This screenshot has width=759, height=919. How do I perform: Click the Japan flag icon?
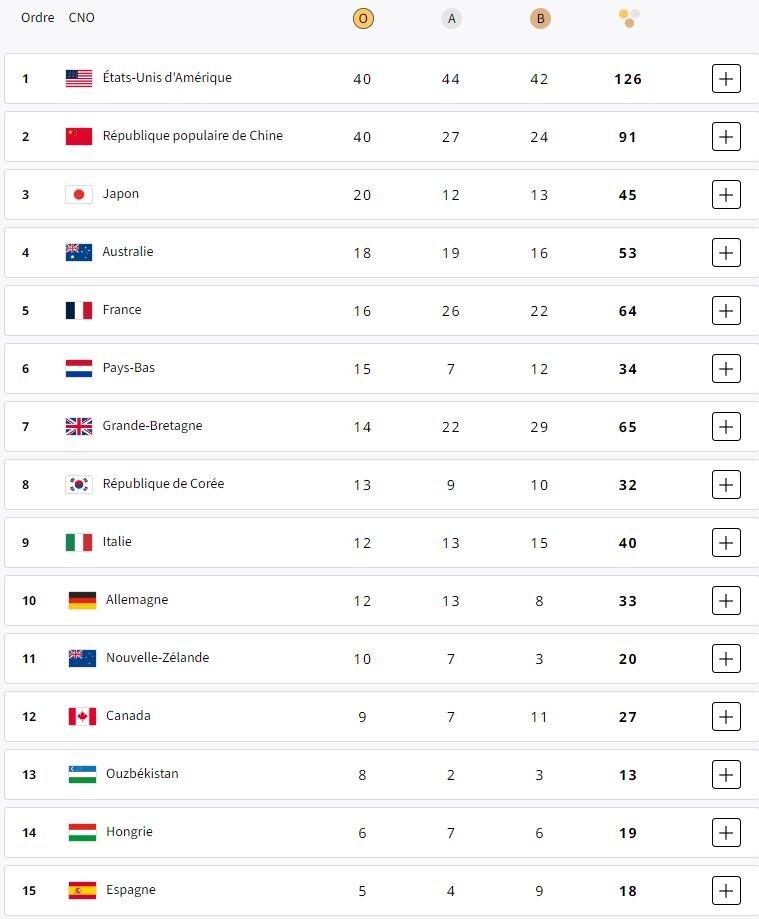79,195
